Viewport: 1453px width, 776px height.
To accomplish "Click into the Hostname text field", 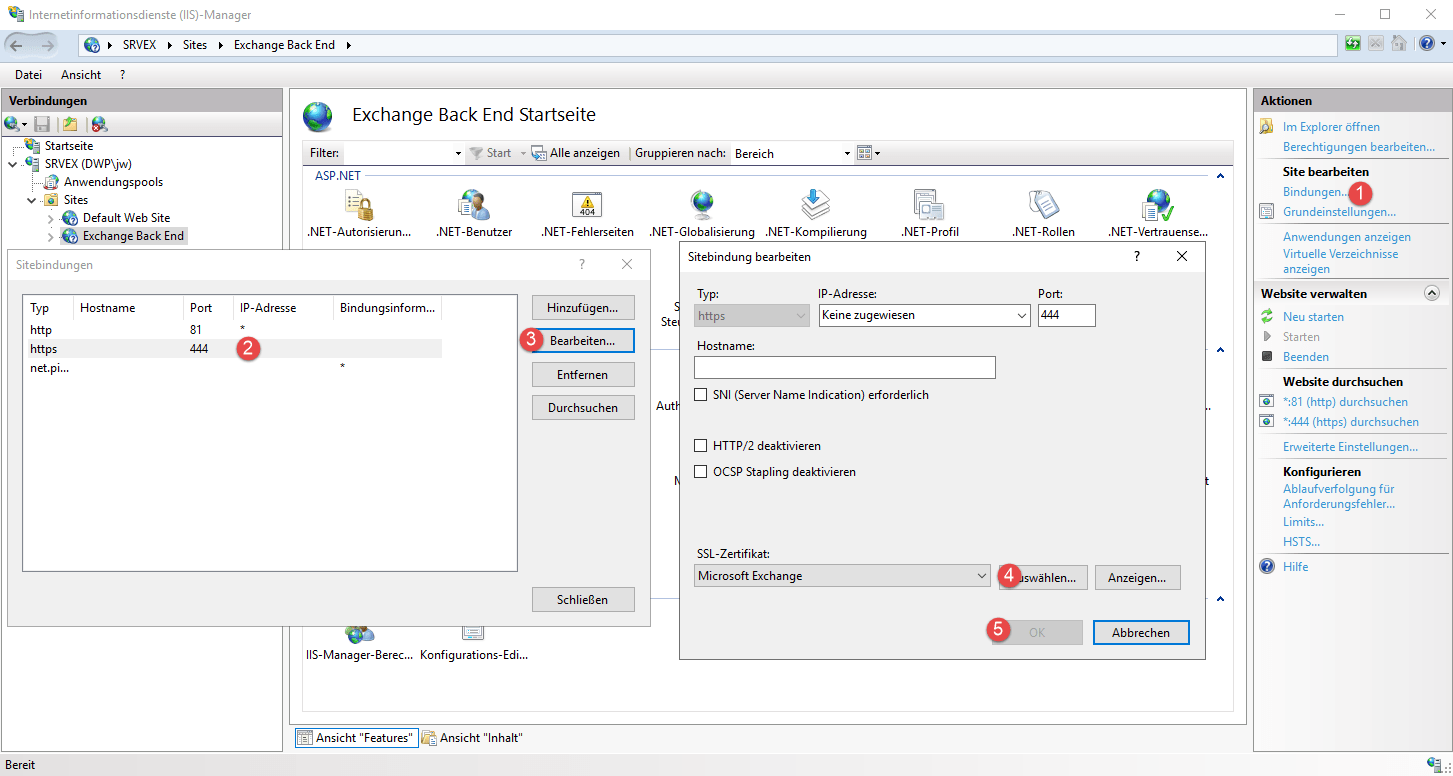I will [846, 368].
